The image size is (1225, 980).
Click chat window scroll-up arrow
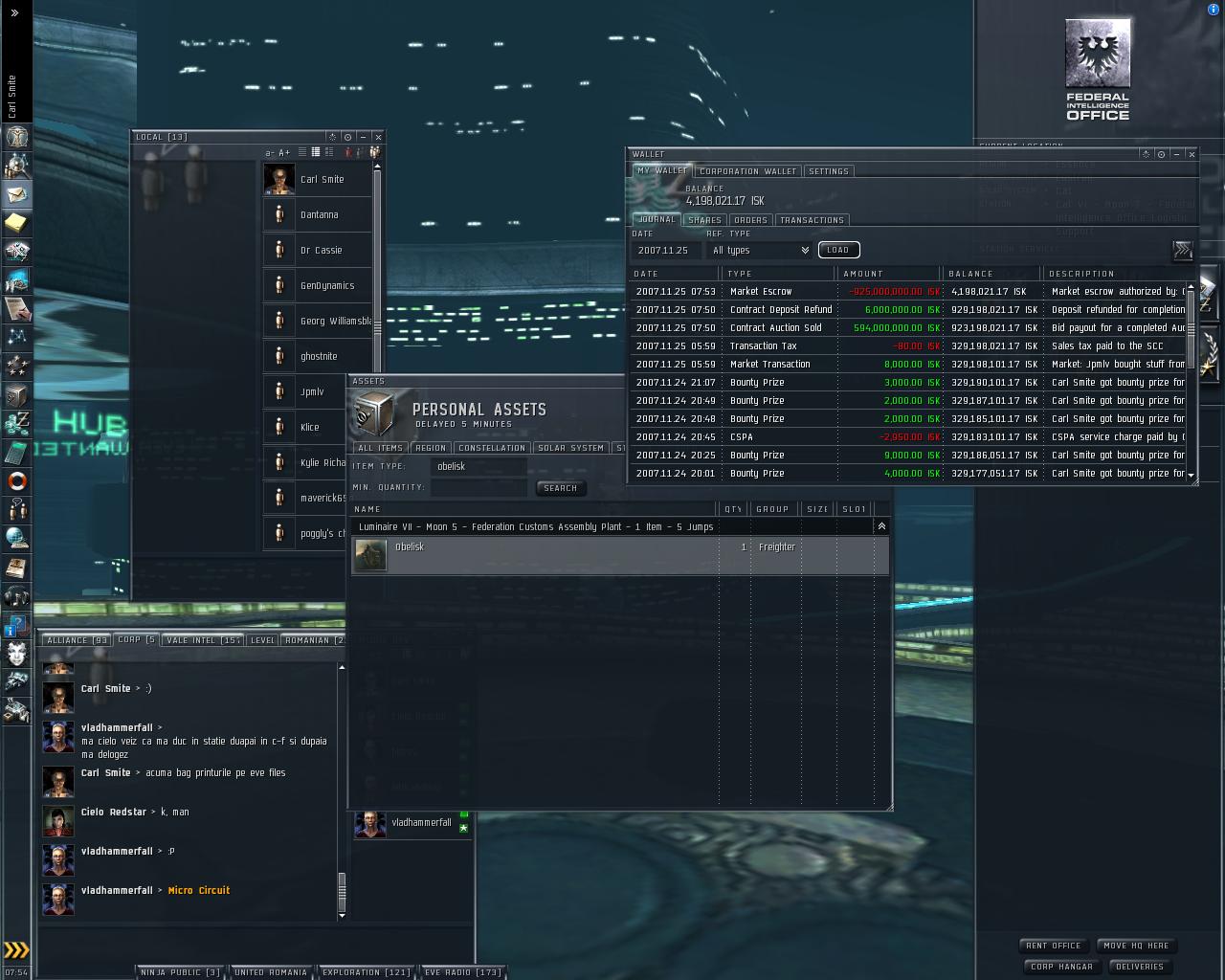(x=342, y=667)
